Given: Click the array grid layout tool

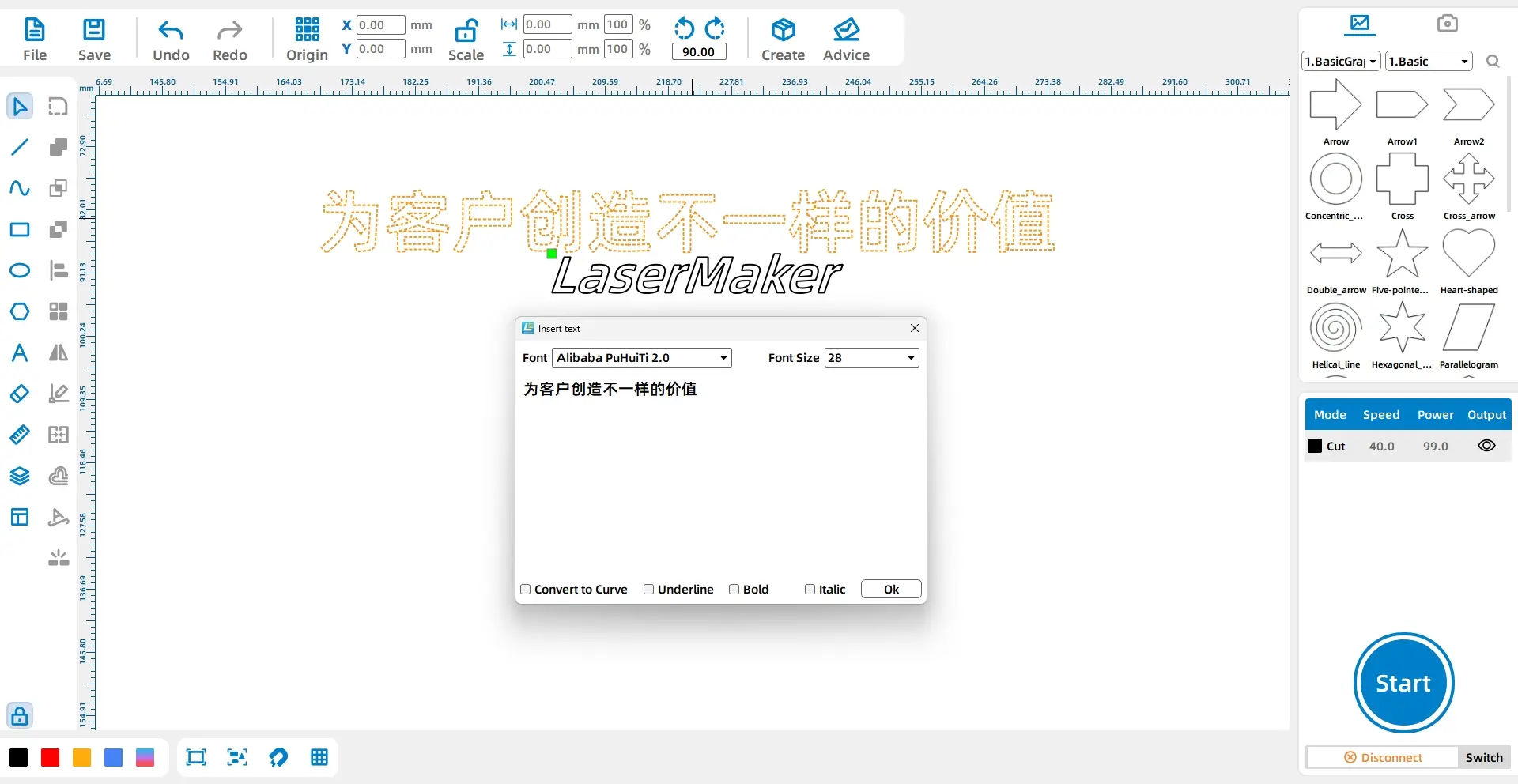Looking at the screenshot, I should pos(59,311).
